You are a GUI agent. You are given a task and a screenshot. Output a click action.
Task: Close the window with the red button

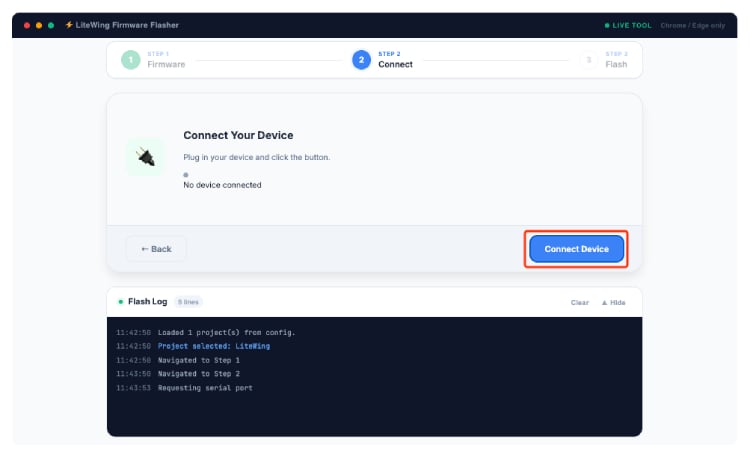click(27, 24)
